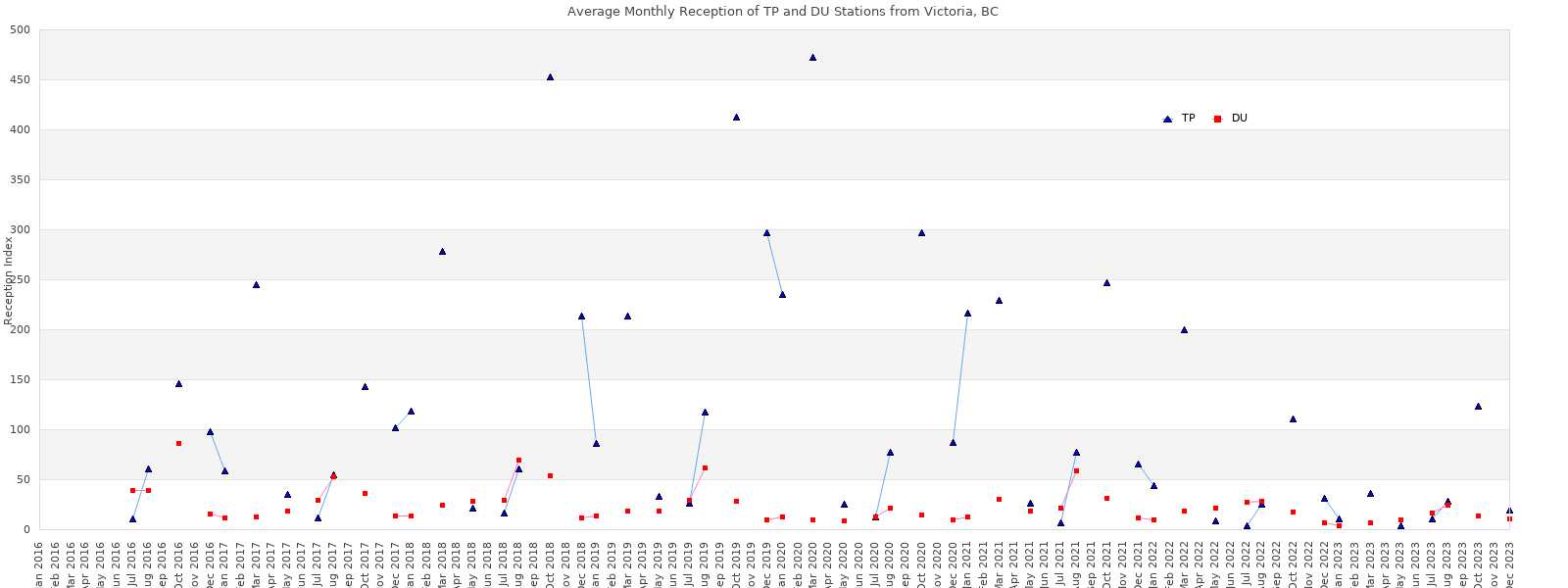Select the TP marker for Mar 2018
Viewport: 1568px width, 588px height.
[x=442, y=252]
